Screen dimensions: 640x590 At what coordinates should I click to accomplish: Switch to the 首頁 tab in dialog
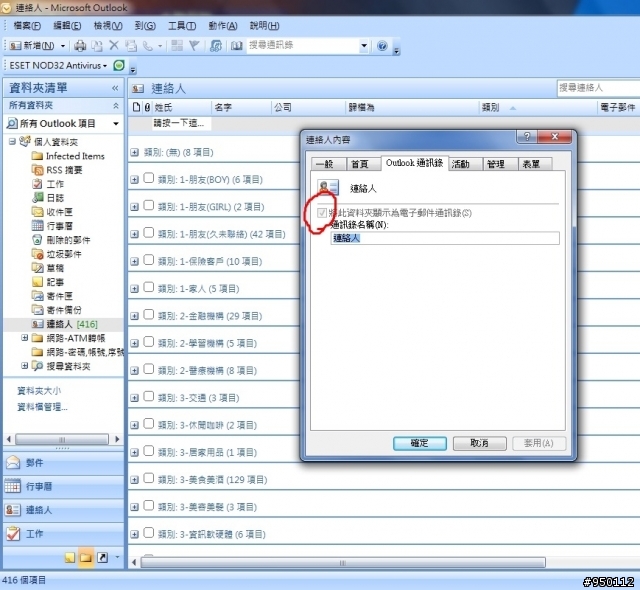tap(363, 164)
